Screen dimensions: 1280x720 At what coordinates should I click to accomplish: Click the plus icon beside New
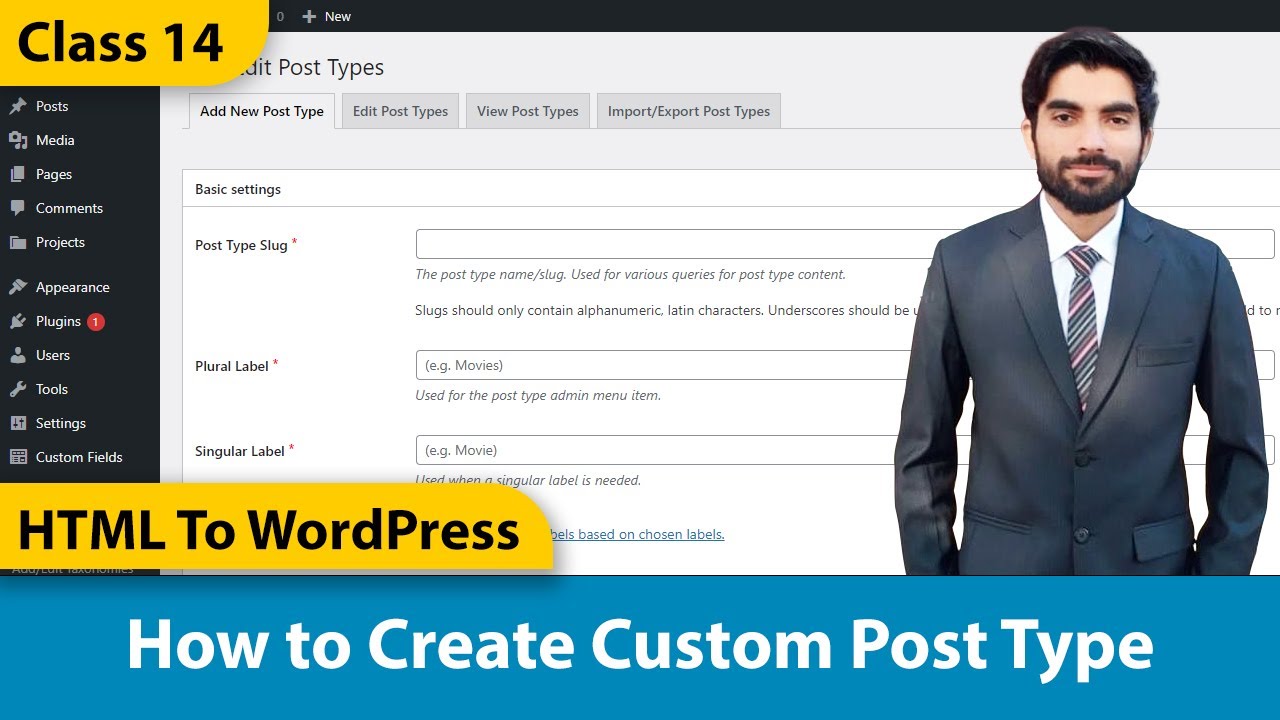(309, 16)
